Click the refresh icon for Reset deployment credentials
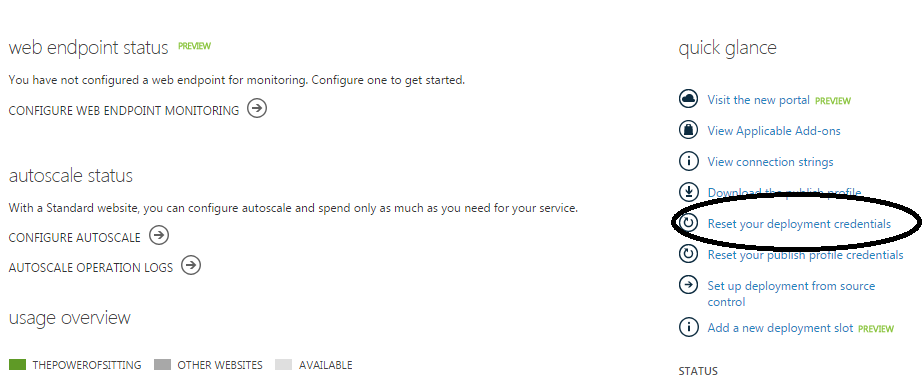Viewport: 924px width, 377px height. click(x=688, y=223)
